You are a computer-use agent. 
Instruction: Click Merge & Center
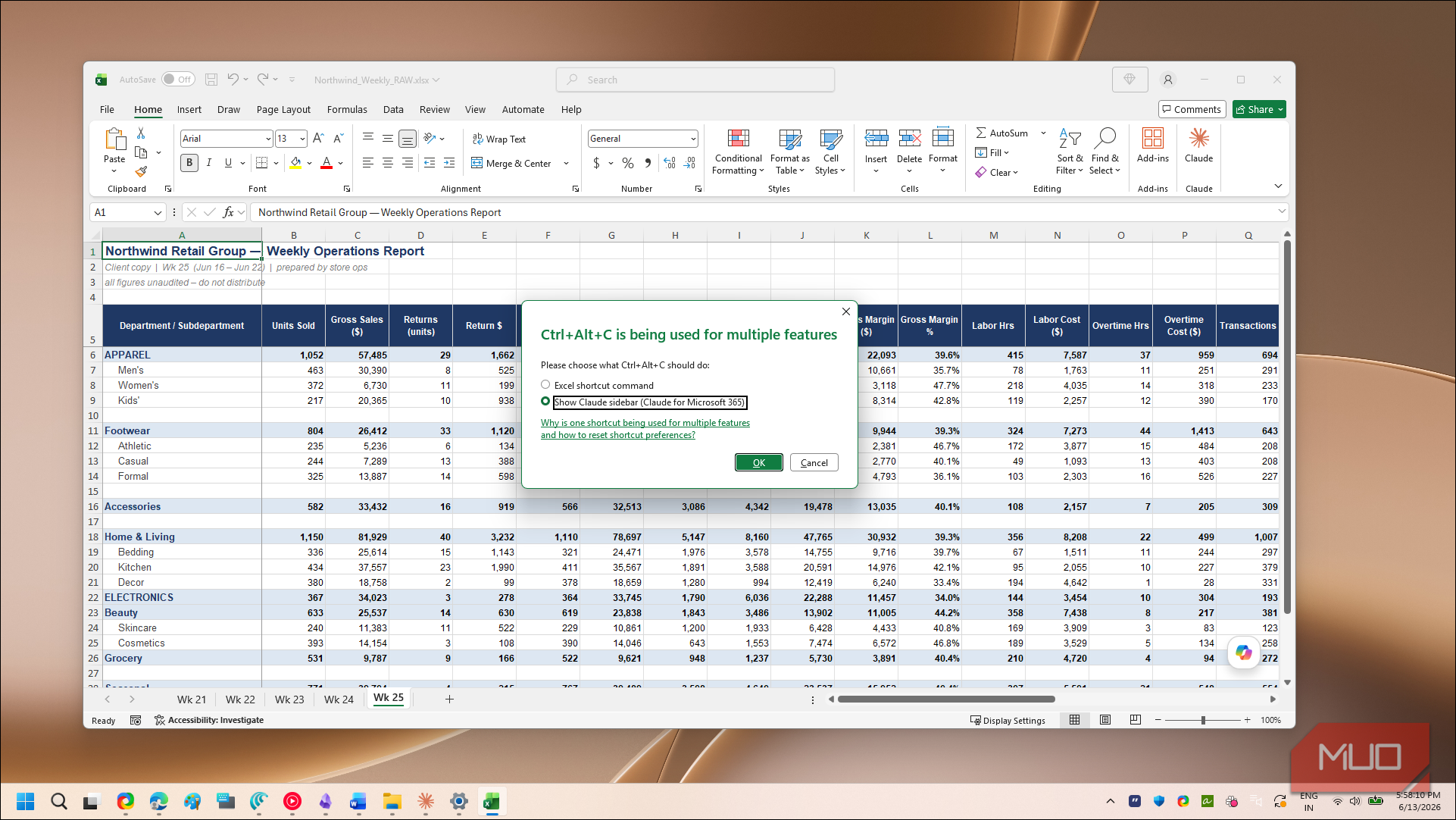[511, 163]
